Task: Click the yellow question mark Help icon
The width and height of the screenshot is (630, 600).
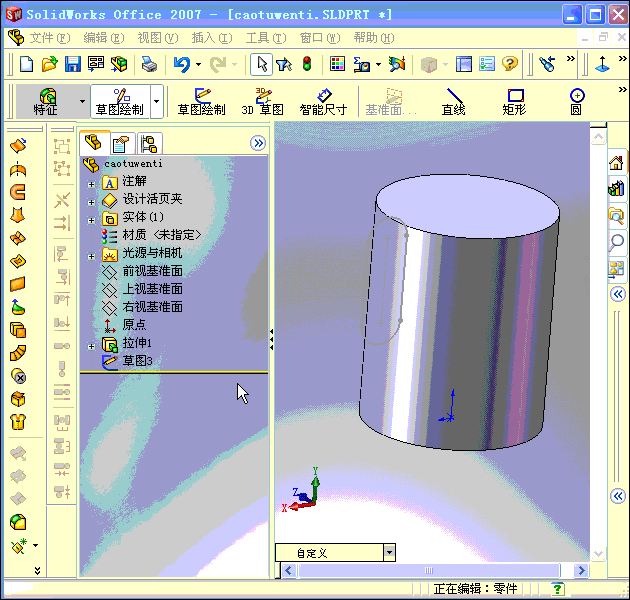Action: [x=509, y=64]
